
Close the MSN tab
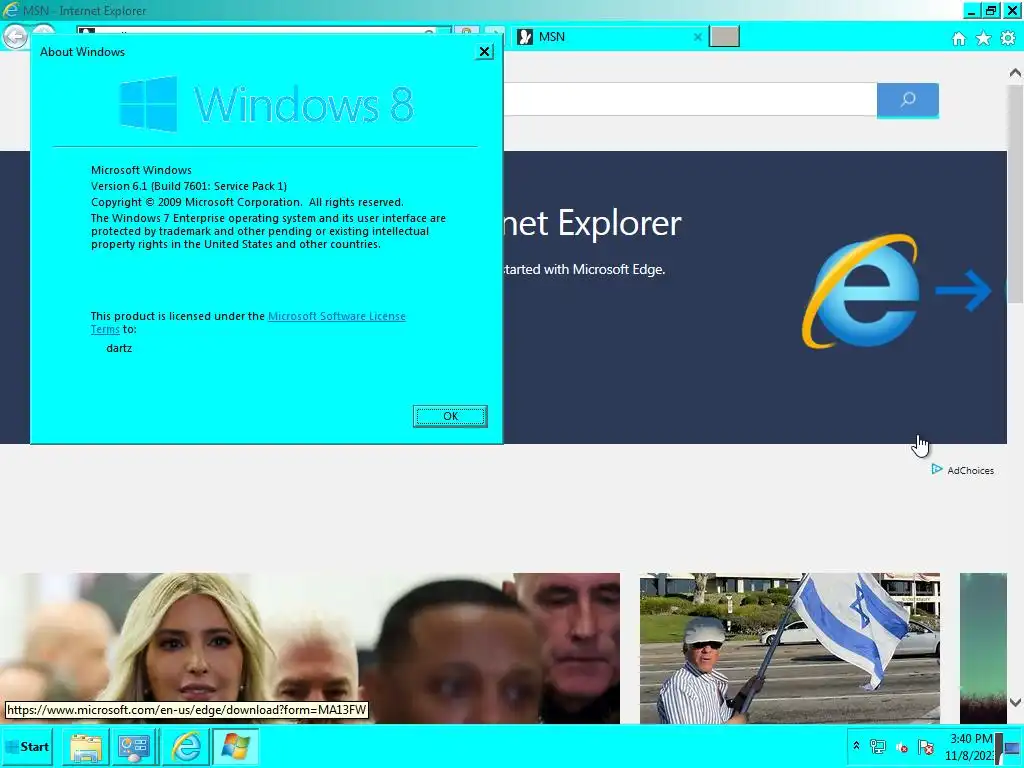pyautogui.click(x=697, y=37)
